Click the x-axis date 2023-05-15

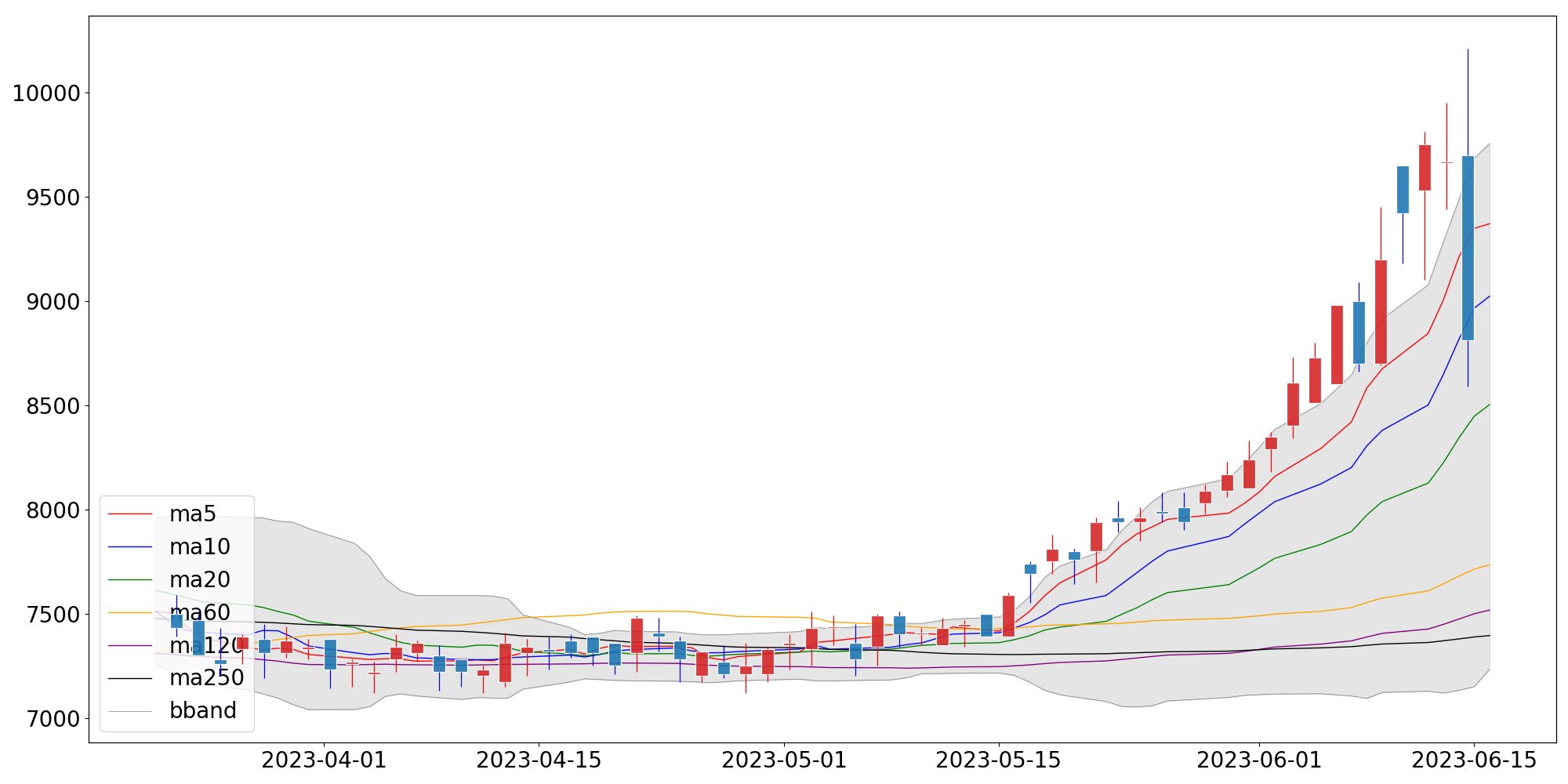coord(999,760)
